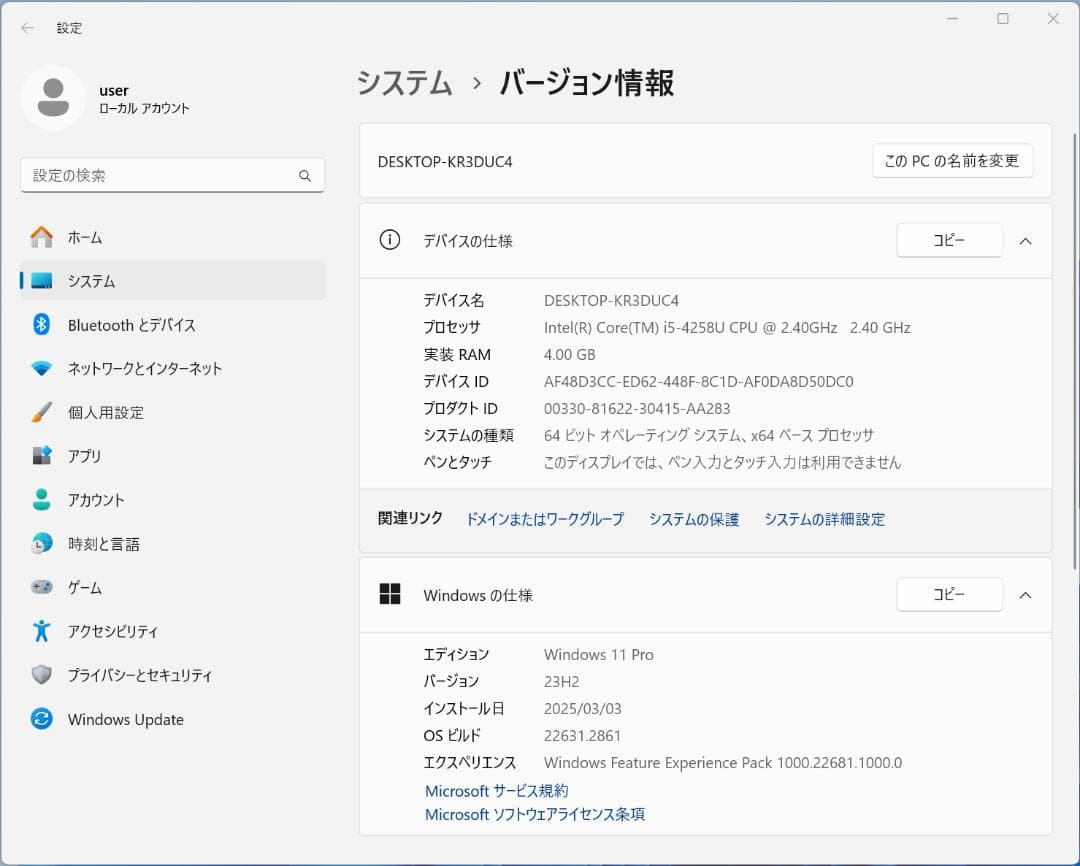The height and width of the screenshot is (866, 1080).
Task: Click the user profile avatar
Action: tap(55, 97)
